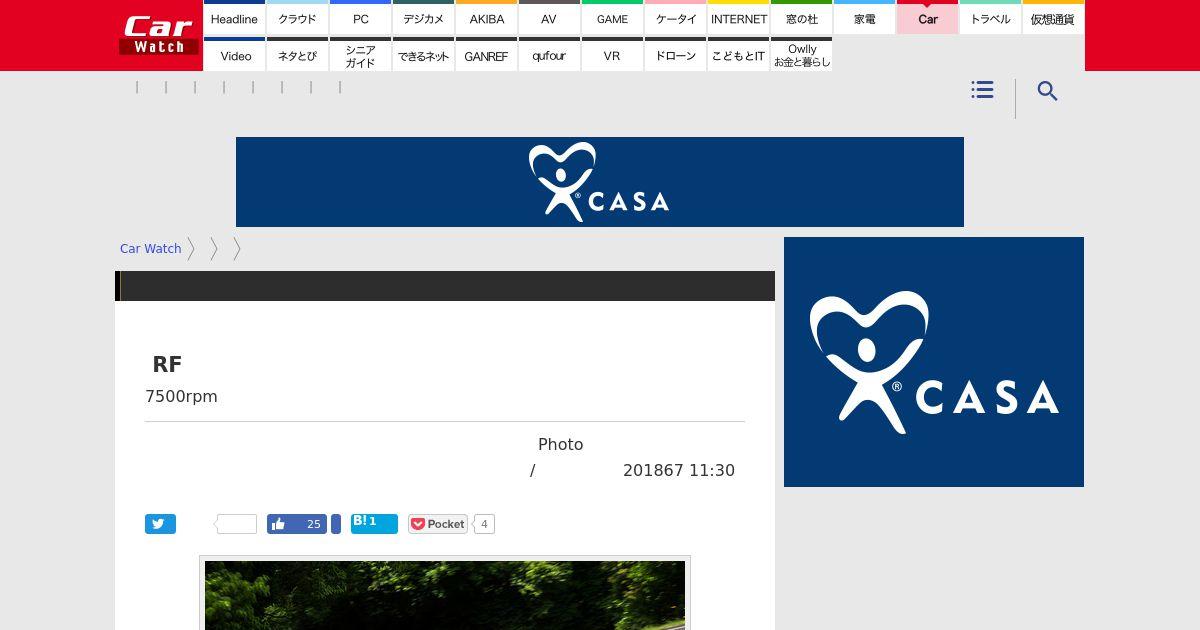Open the top CASA banner advertisement

[x=600, y=182]
